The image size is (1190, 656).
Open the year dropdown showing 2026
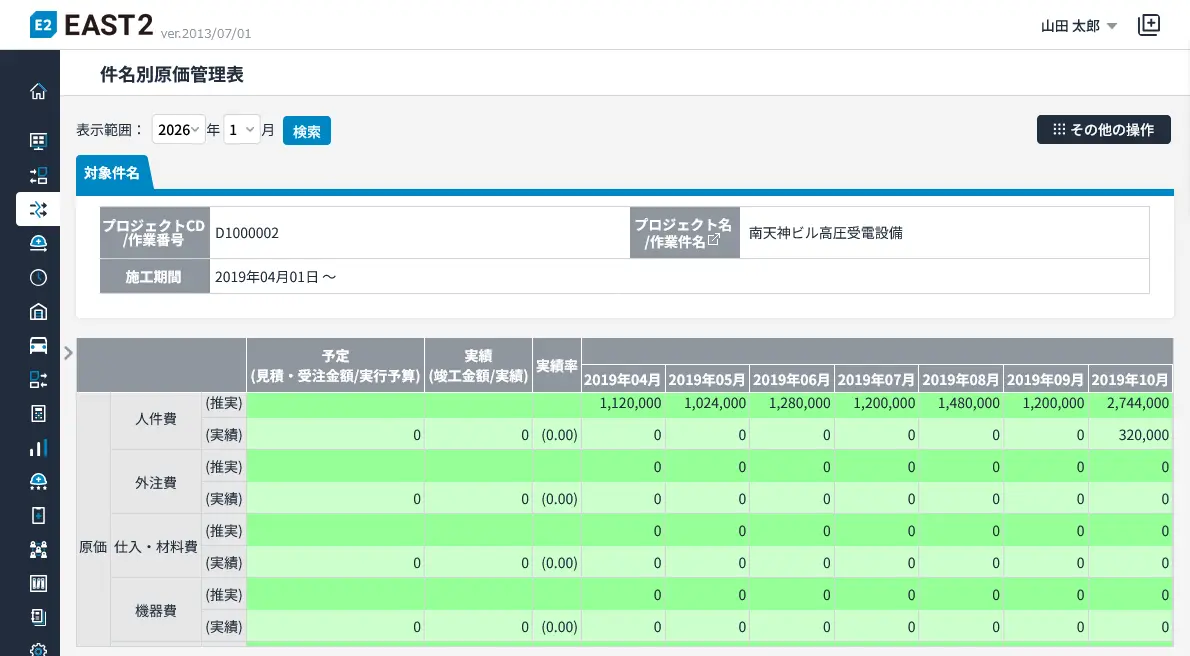(179, 130)
